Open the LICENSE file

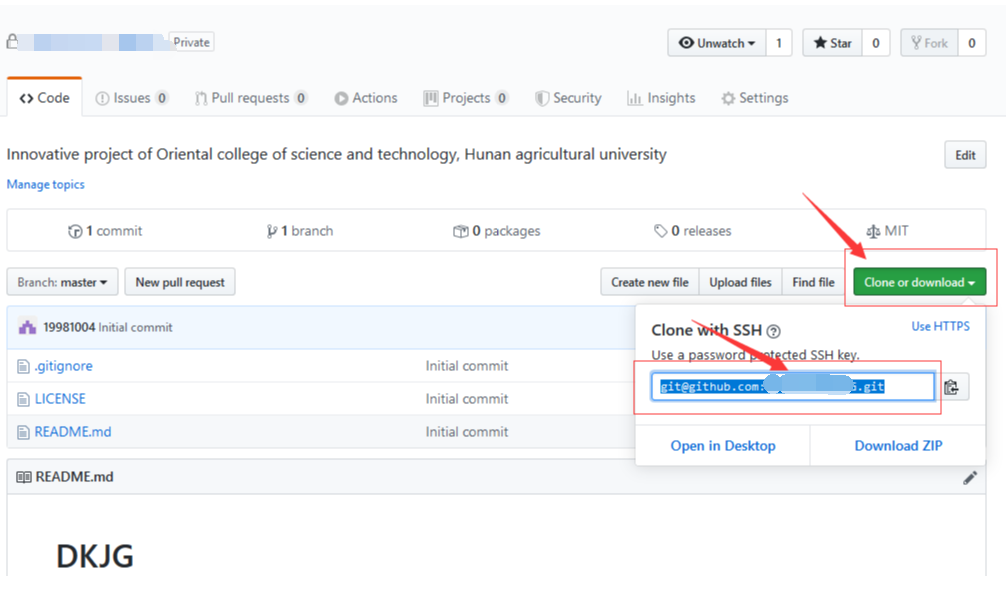pos(60,399)
